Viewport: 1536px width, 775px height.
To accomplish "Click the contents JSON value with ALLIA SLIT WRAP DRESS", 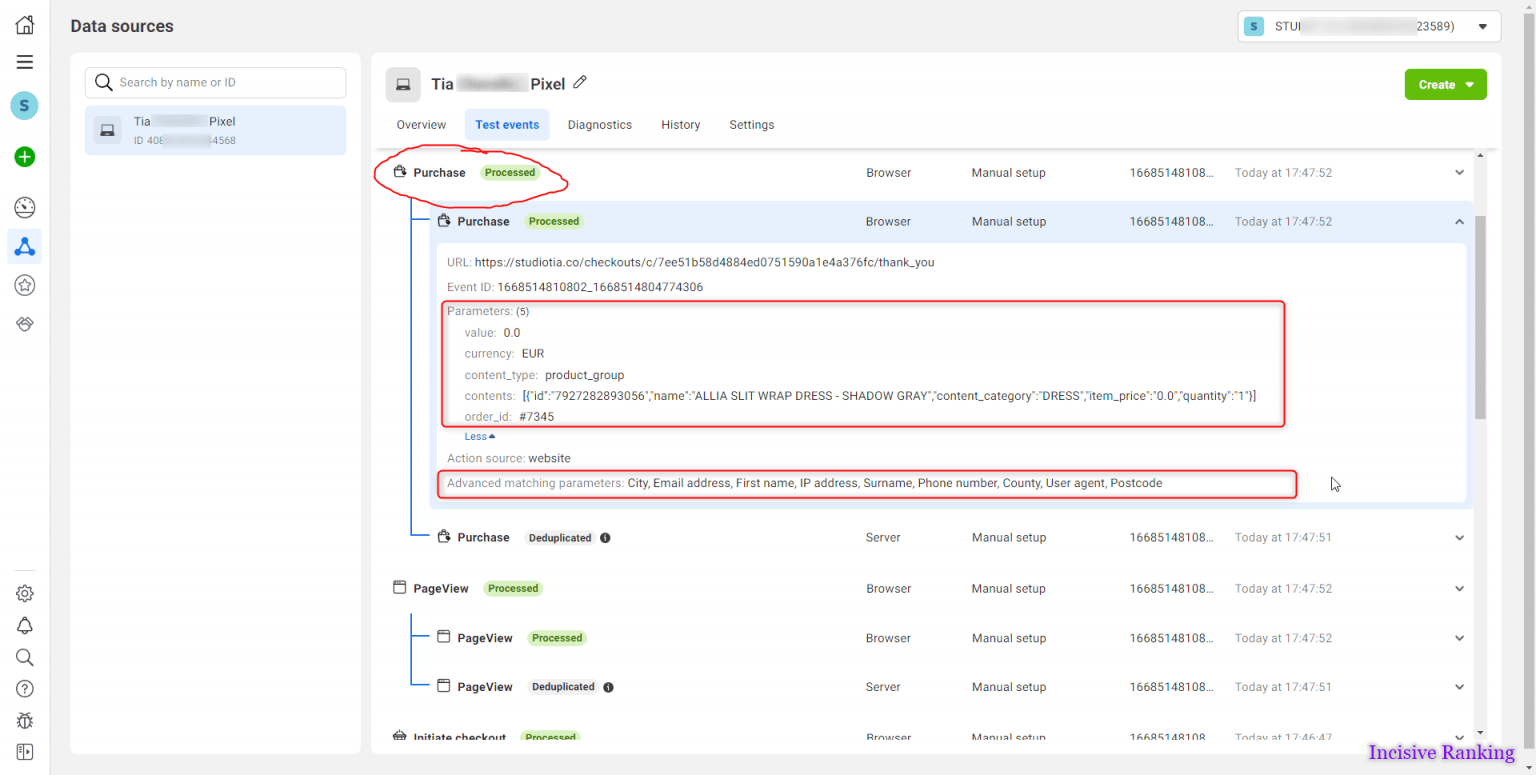I will (889, 396).
